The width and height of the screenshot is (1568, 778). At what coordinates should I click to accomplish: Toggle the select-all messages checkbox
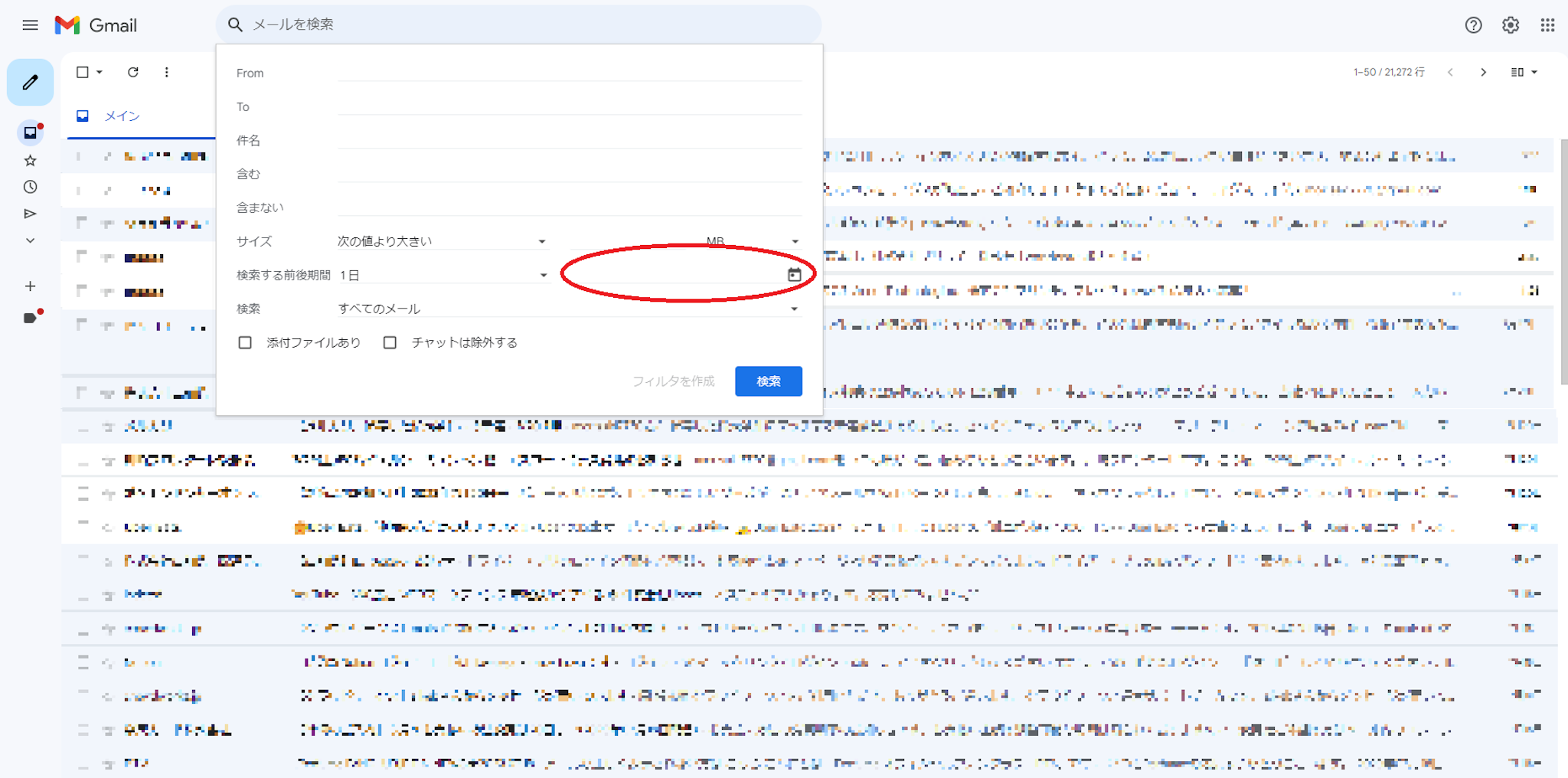(83, 72)
